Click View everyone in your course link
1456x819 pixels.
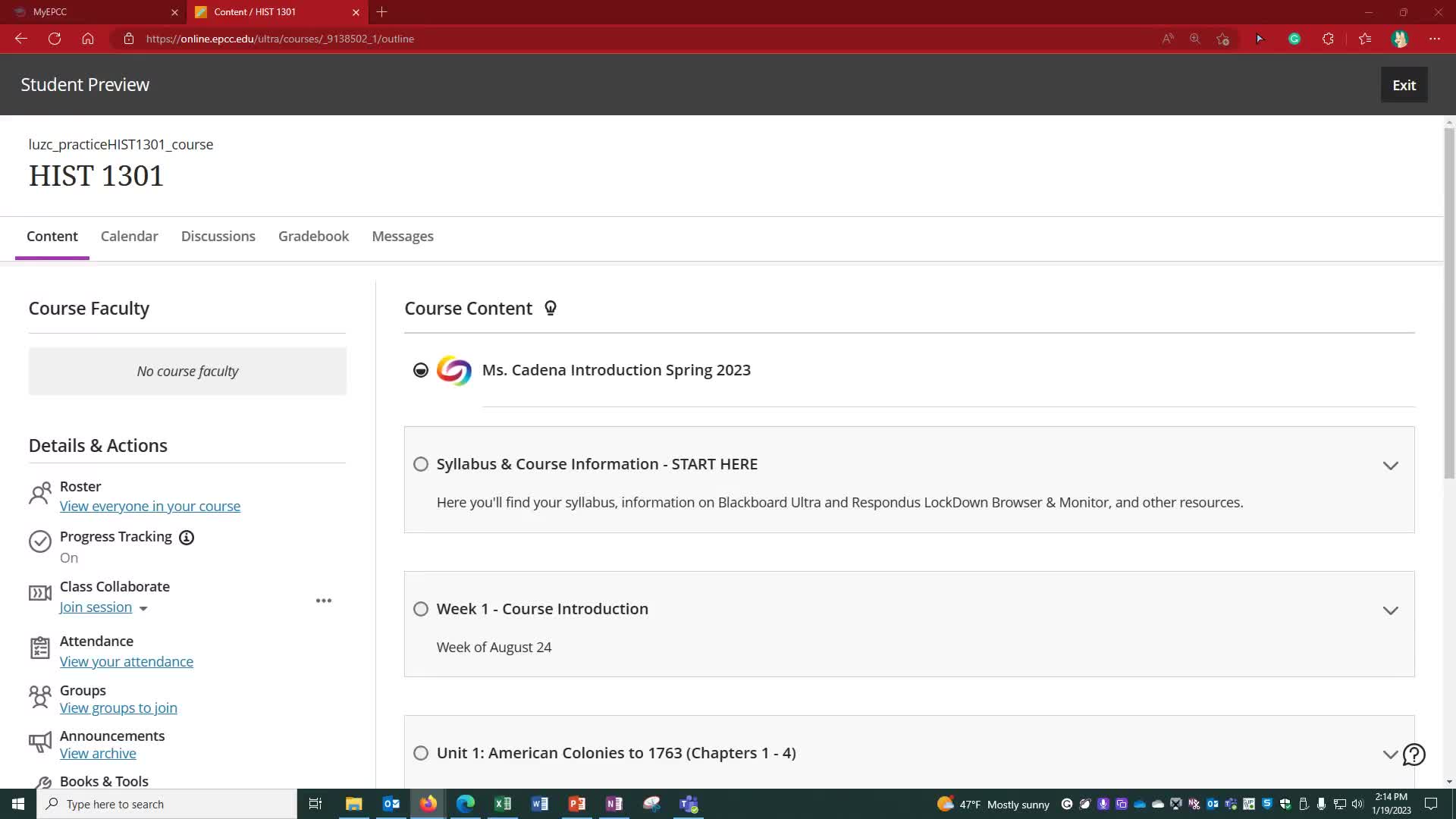tap(150, 506)
